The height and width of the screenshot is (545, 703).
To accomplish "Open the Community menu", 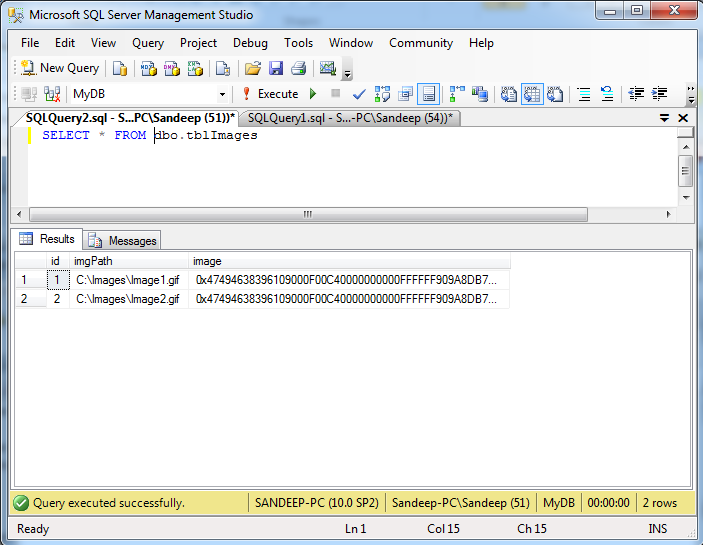I will point(421,43).
